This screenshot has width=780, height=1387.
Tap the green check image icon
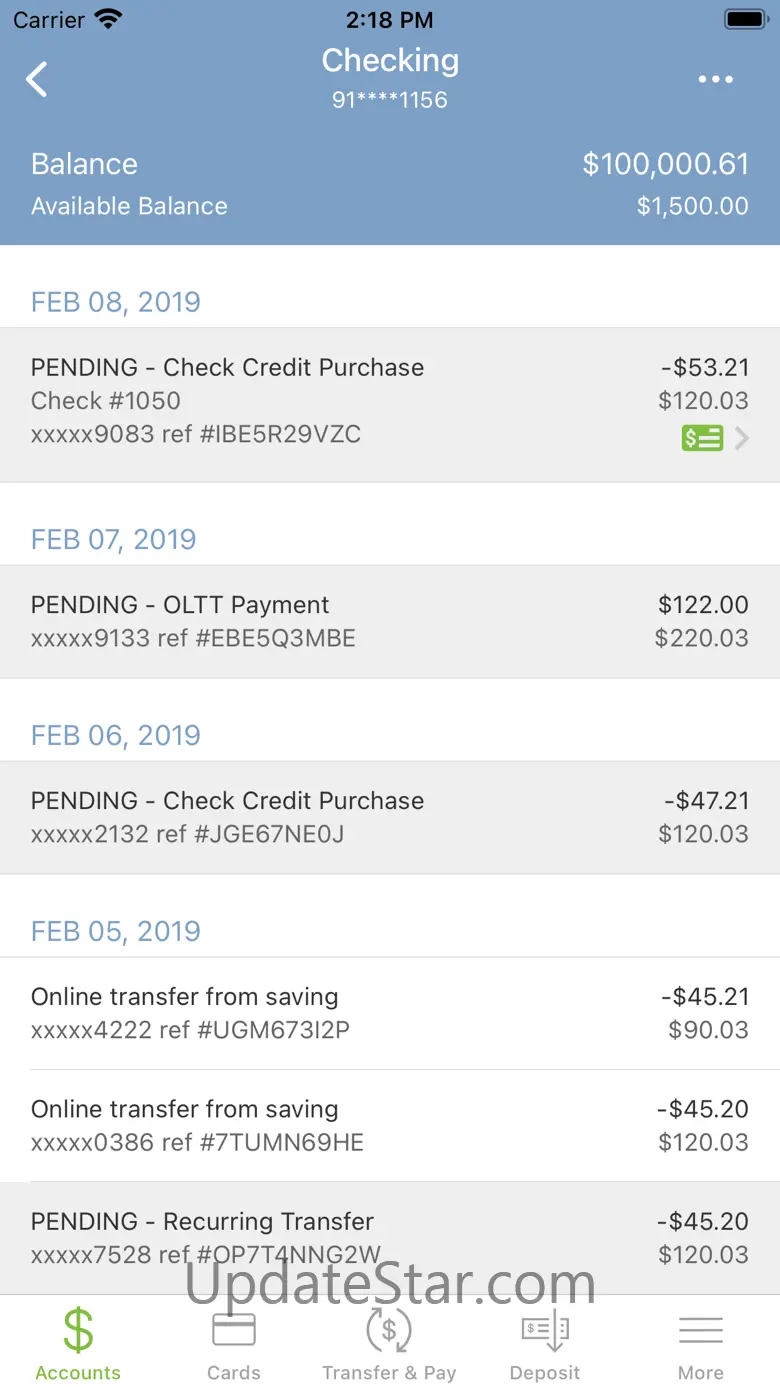[x=702, y=438]
